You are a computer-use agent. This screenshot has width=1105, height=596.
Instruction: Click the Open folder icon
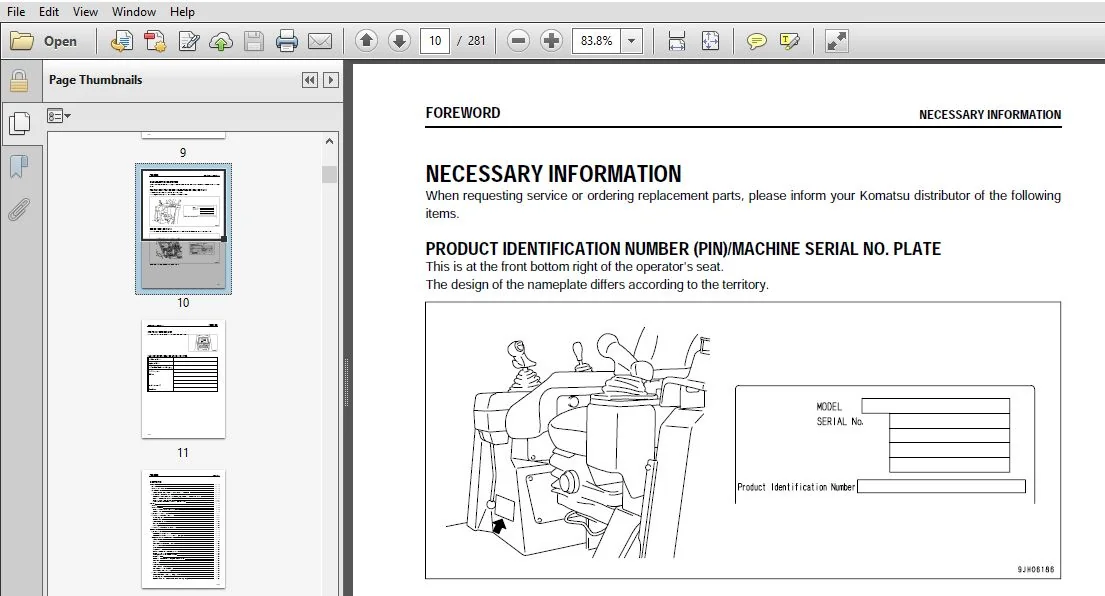22,41
